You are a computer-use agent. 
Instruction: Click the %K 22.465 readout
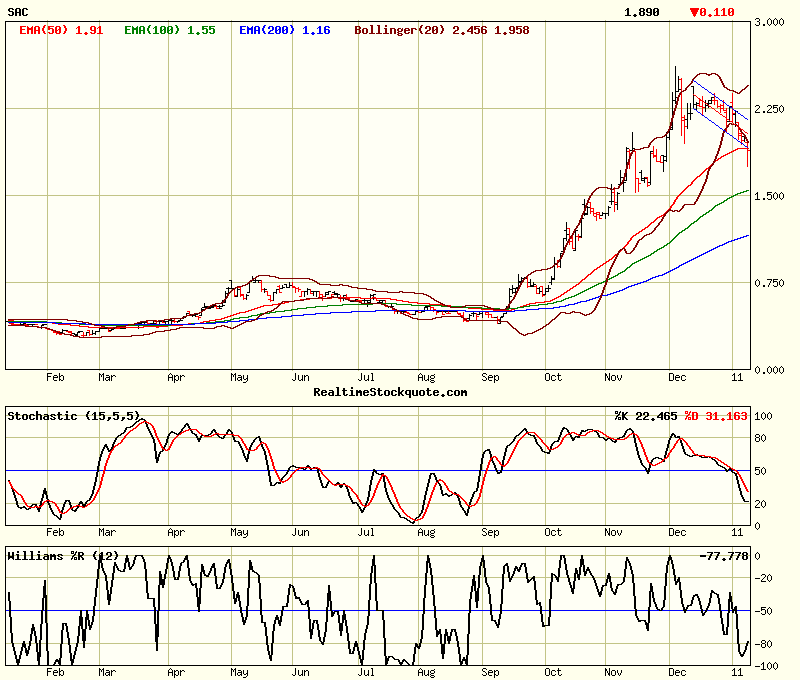[x=647, y=415]
